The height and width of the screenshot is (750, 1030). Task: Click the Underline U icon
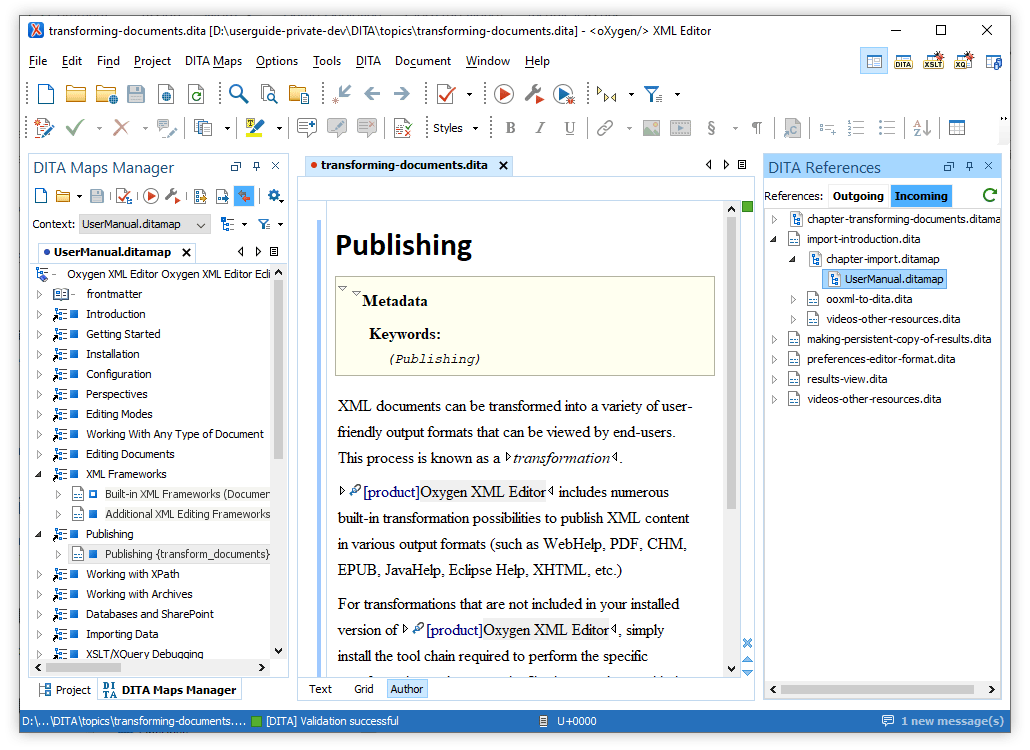(x=570, y=127)
